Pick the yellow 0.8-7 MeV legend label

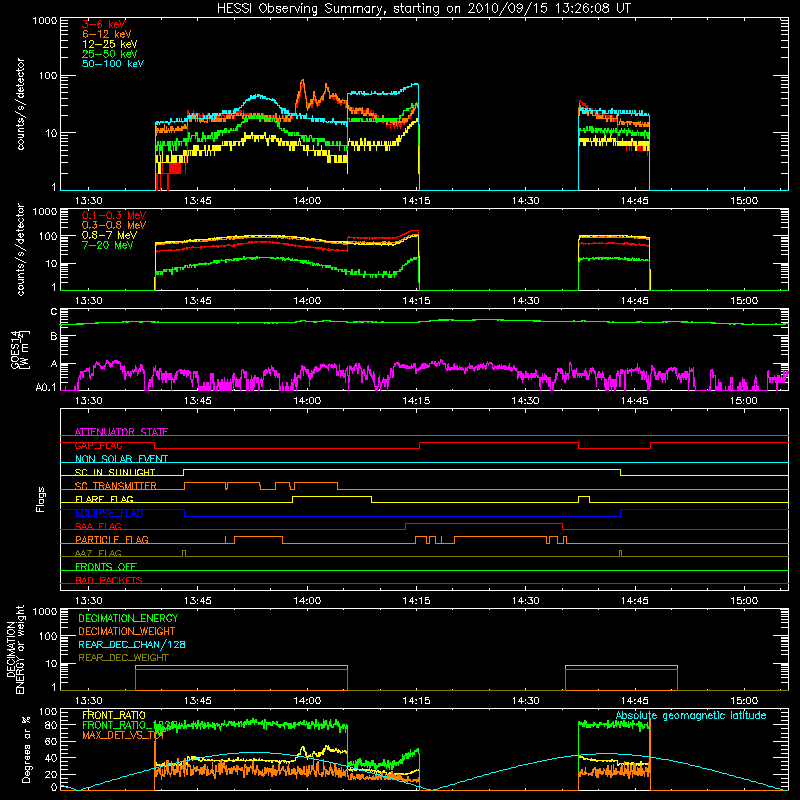tap(109, 235)
